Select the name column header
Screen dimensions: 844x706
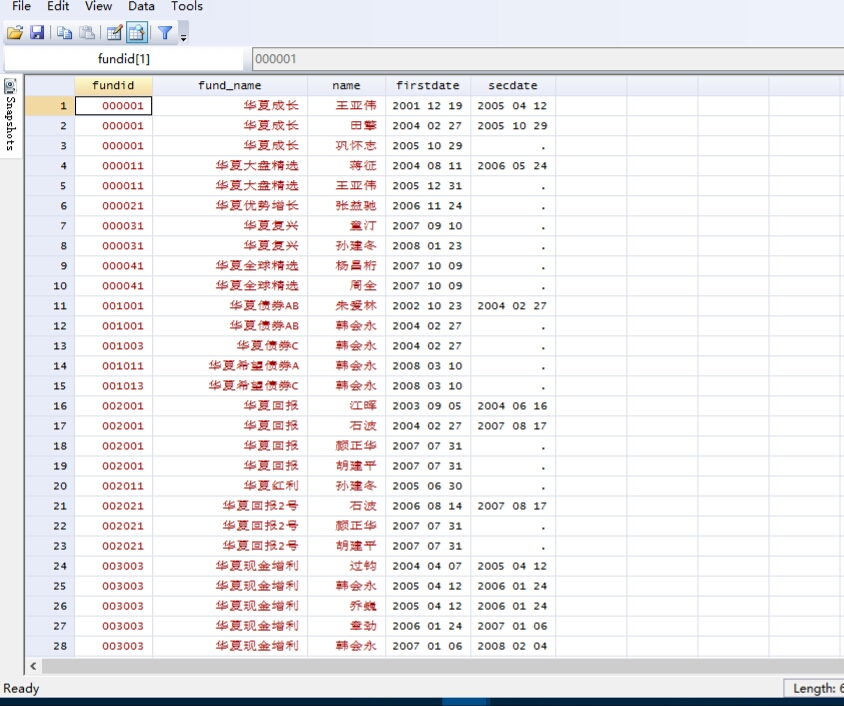[x=346, y=86]
